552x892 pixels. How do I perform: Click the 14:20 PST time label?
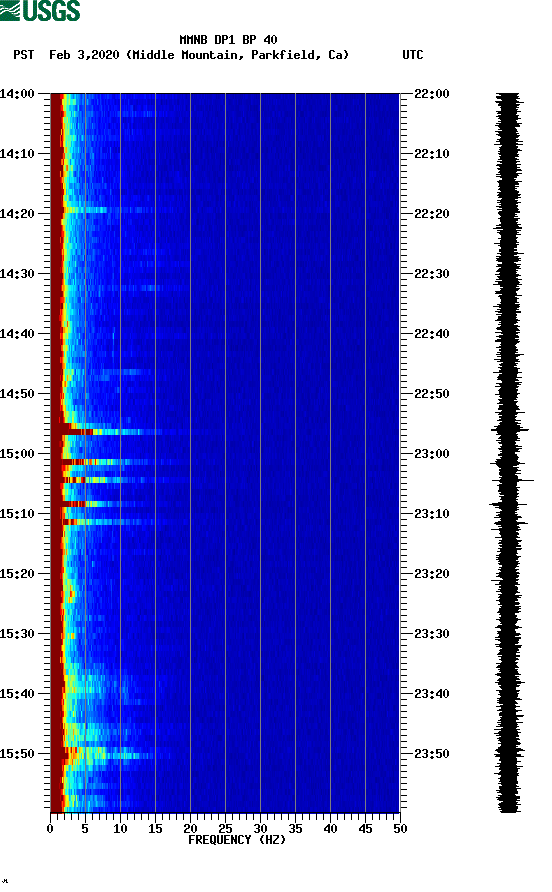coord(17,214)
